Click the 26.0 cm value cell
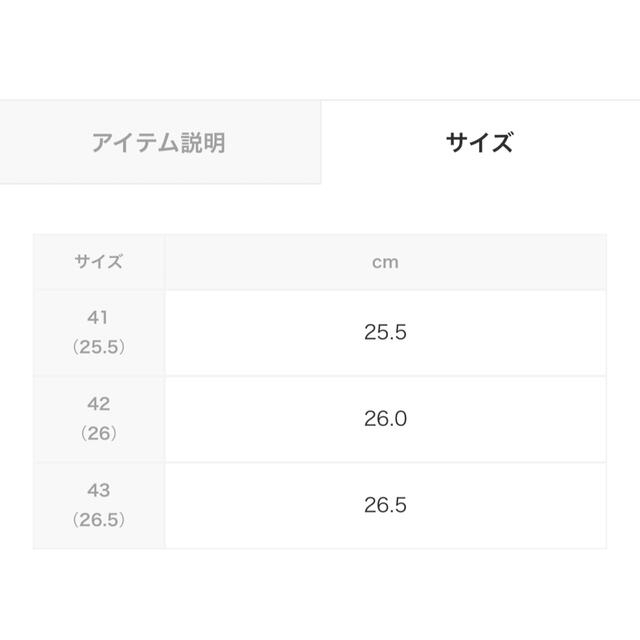640x640 pixels. [x=385, y=419]
